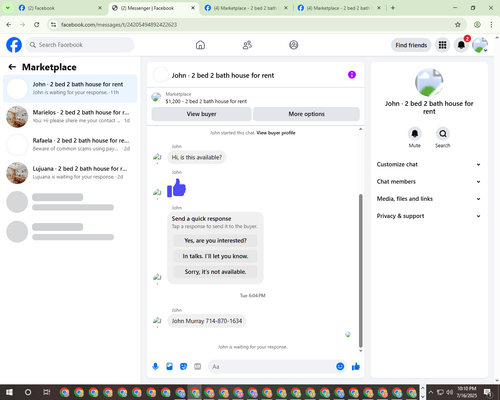Switch to the first Facebook tab
The width and height of the screenshot is (500, 400).
pyautogui.click(x=60, y=8)
